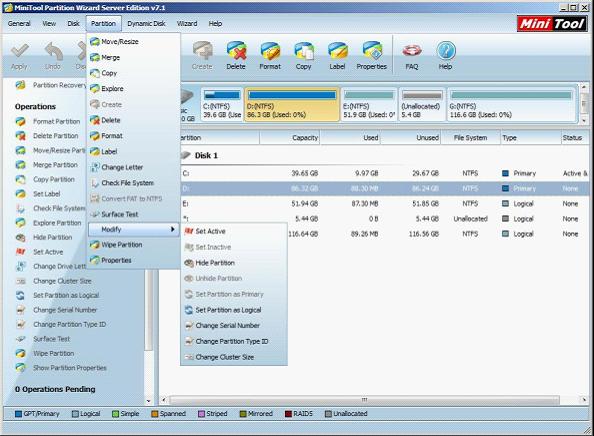The image size is (594, 436).
Task: Select the C: partition row in list
Action: click(385, 173)
